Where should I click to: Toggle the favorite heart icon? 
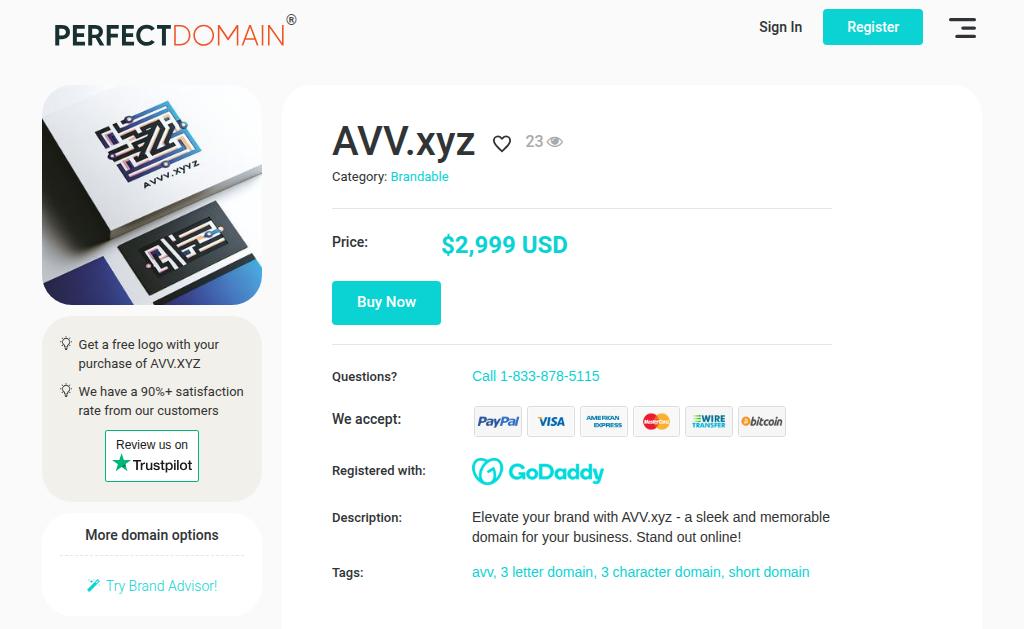(502, 144)
